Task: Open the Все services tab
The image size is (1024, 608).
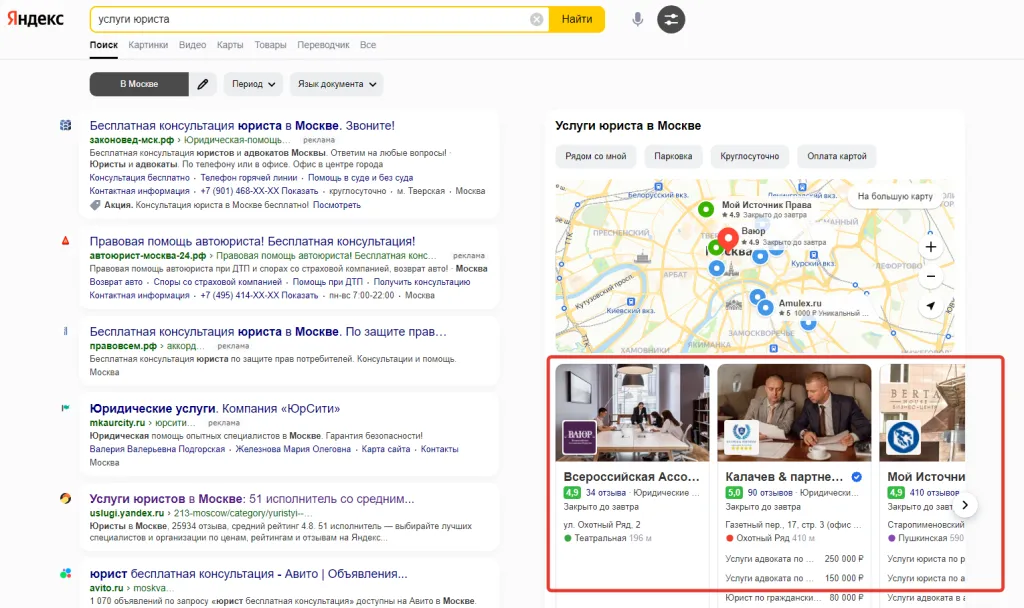Action: click(368, 45)
